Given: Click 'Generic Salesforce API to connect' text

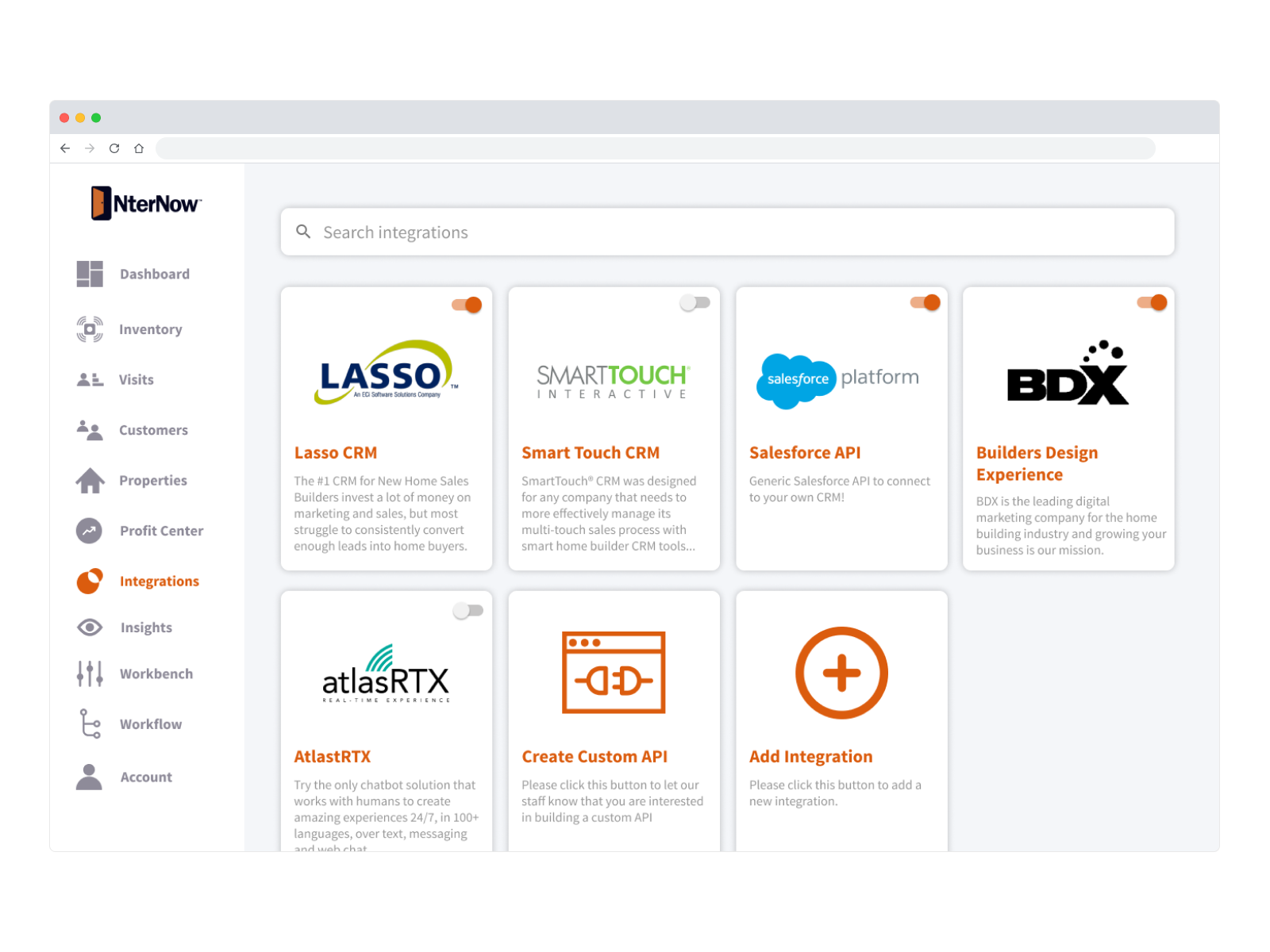Looking at the screenshot, I should click(840, 489).
